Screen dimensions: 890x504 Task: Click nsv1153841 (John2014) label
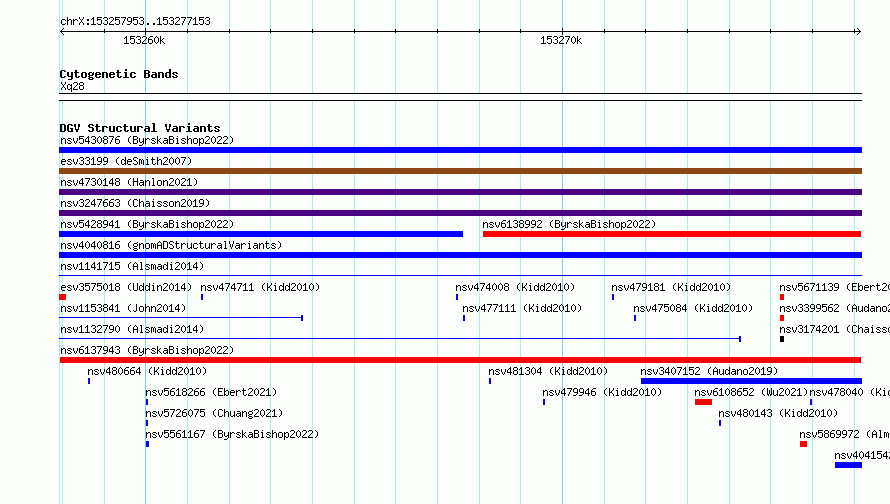(123, 308)
